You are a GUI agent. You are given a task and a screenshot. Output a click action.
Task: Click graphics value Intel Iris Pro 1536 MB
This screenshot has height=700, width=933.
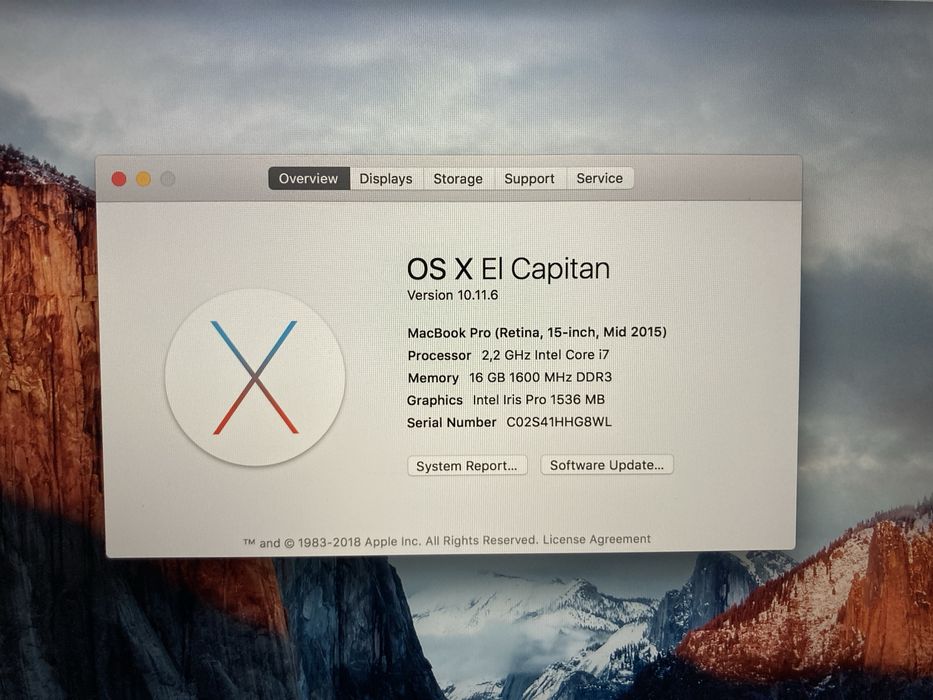pyautogui.click(x=539, y=399)
